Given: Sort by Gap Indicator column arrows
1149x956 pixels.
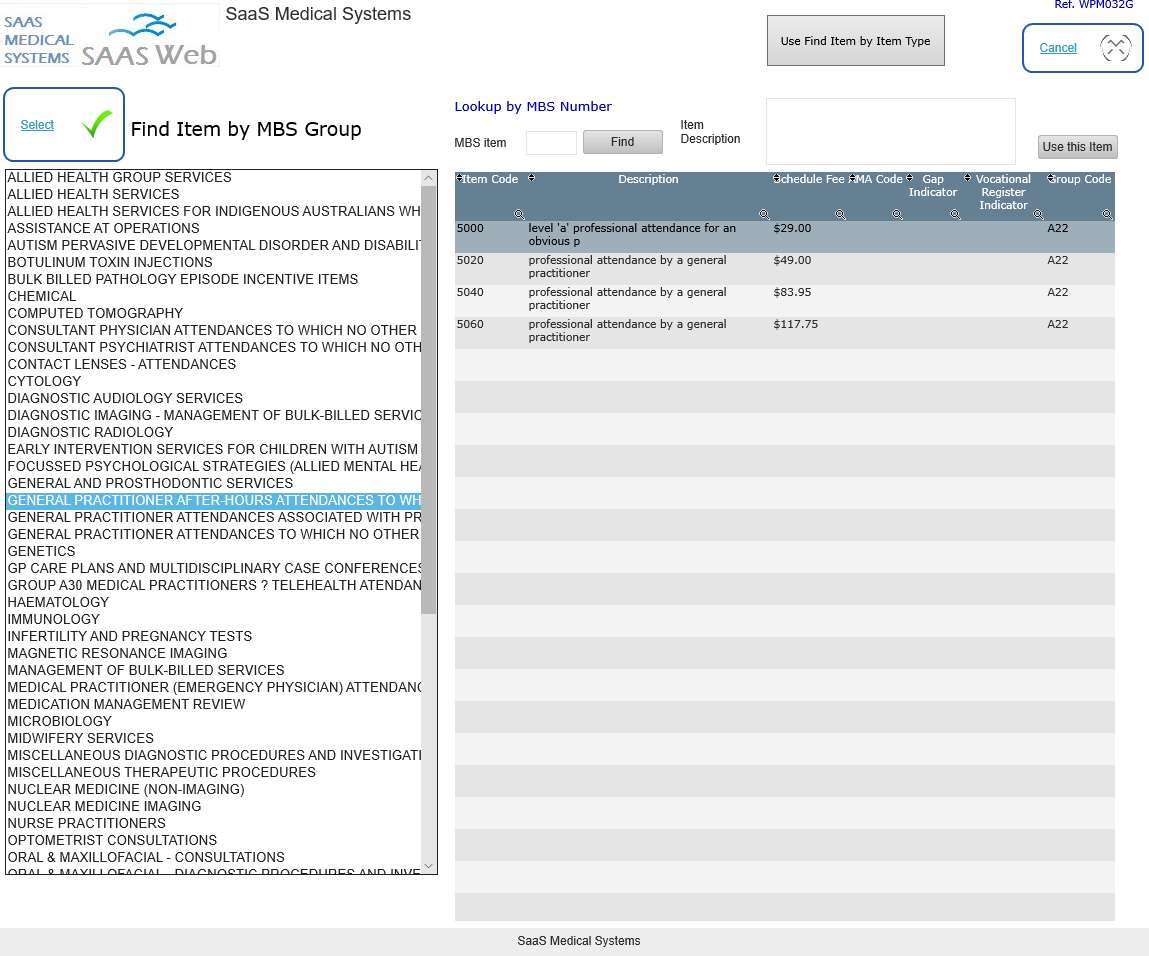Looking at the screenshot, I should [x=909, y=178].
